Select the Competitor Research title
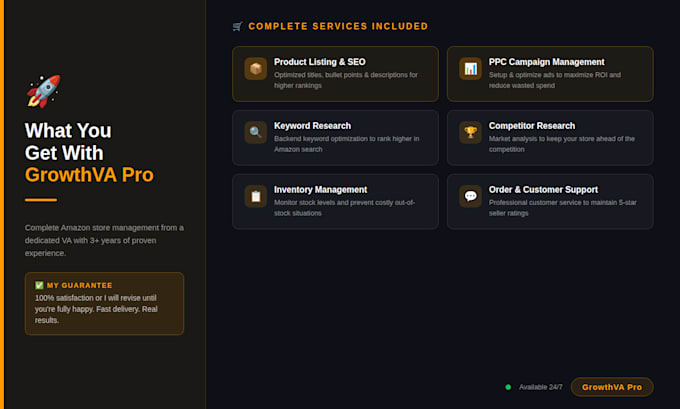Image resolution: width=680 pixels, height=409 pixels. click(x=532, y=126)
